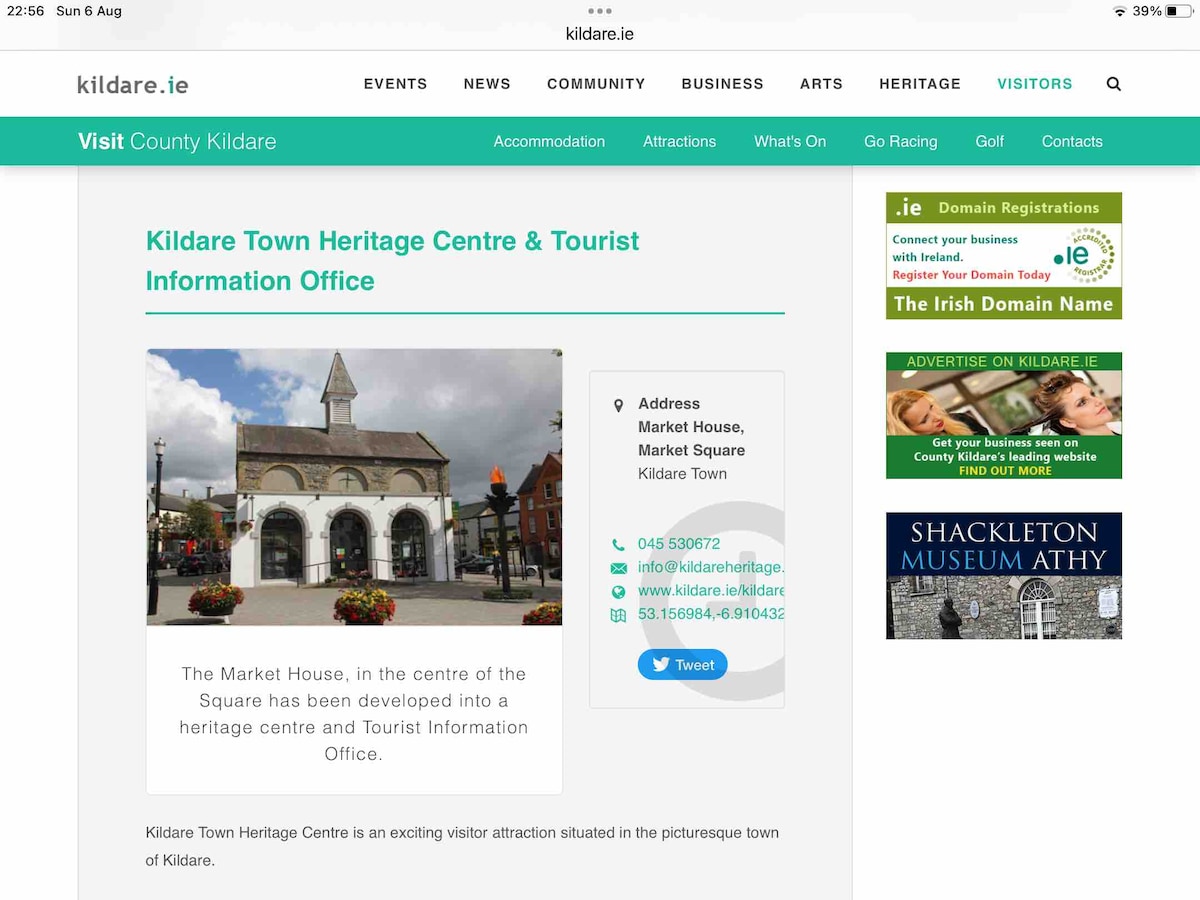Tap the Wi-Fi status icon
This screenshot has width=1200, height=900.
click(x=1119, y=11)
